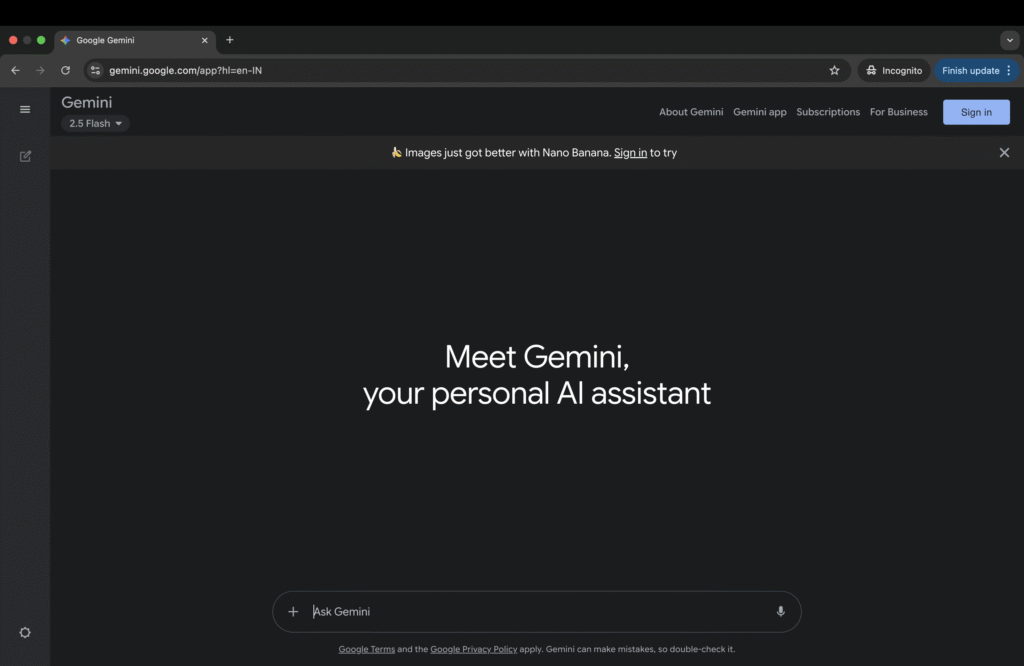The image size is (1024, 666).
Task: Go back using the browser back arrow
Action: pyautogui.click(x=14, y=70)
